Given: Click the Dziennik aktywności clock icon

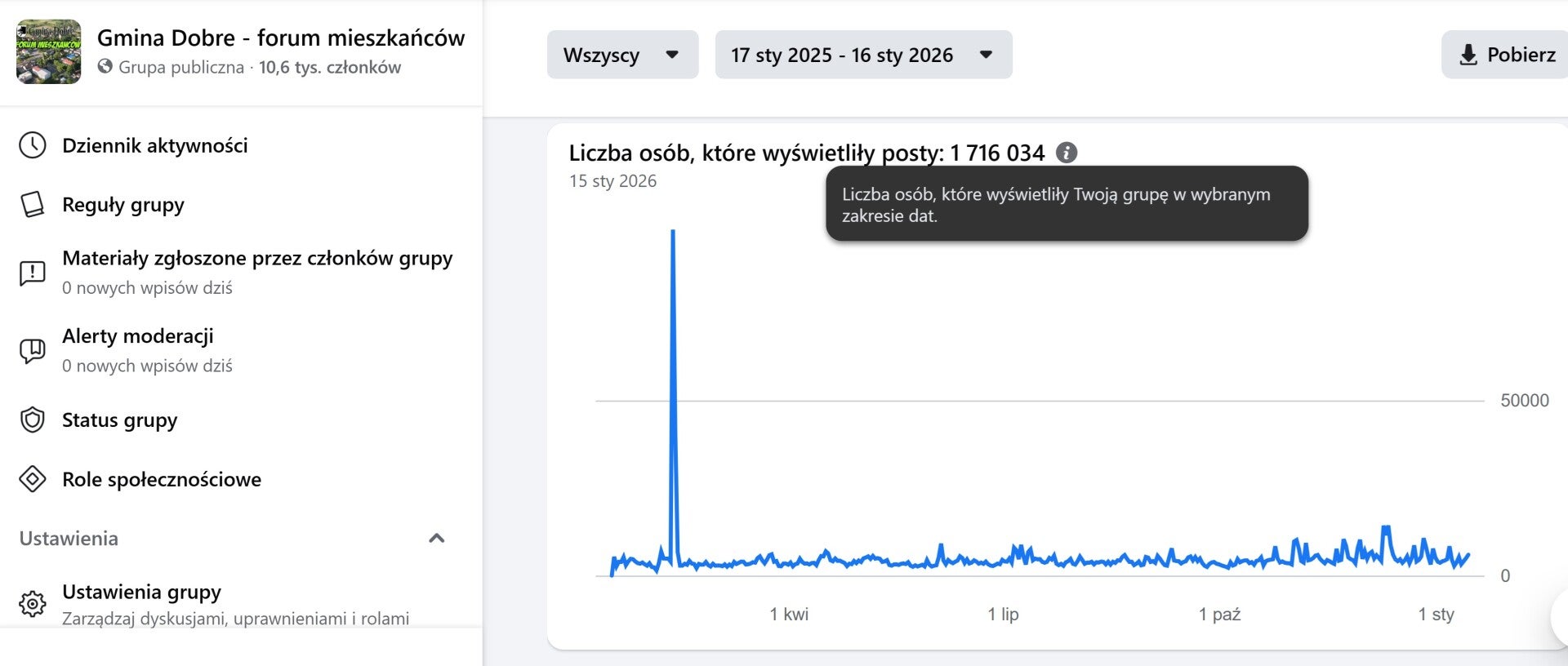Looking at the screenshot, I should (33, 145).
